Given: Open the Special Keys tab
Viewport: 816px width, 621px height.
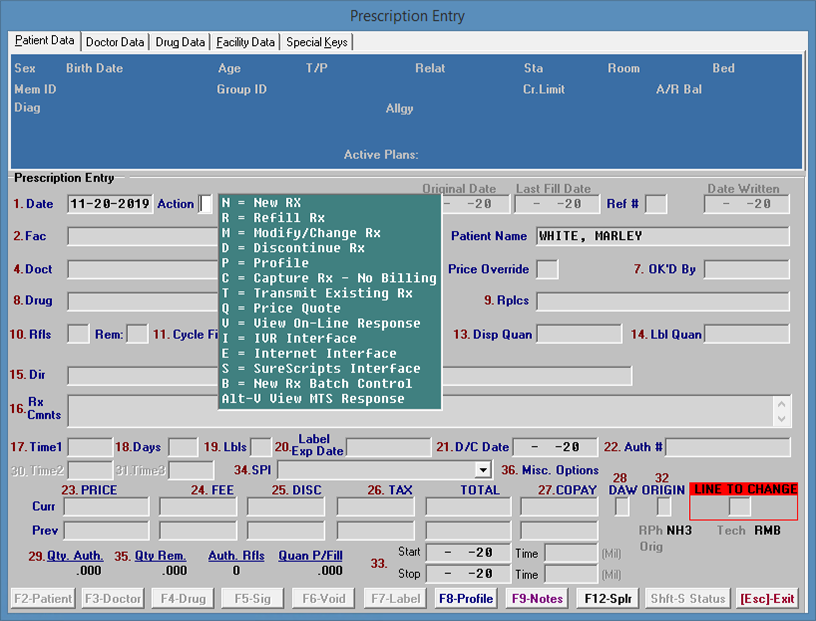Looking at the screenshot, I should 317,42.
